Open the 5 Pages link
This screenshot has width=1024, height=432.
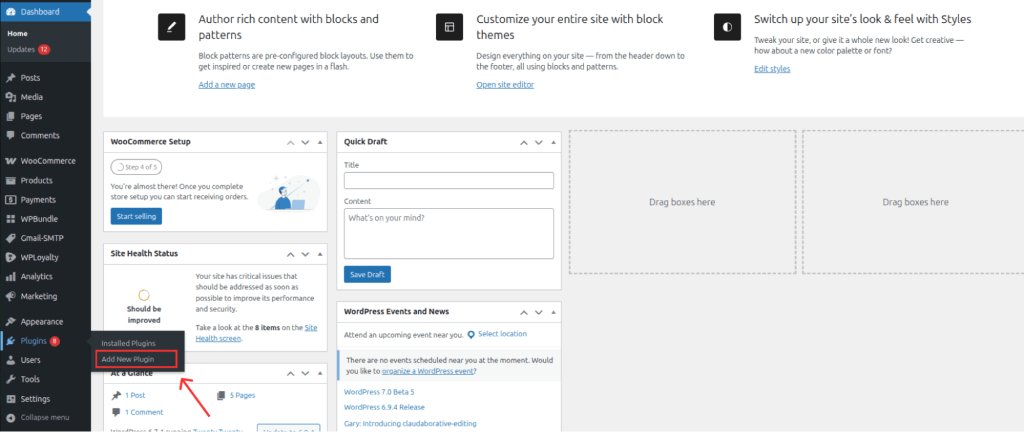tap(242, 395)
